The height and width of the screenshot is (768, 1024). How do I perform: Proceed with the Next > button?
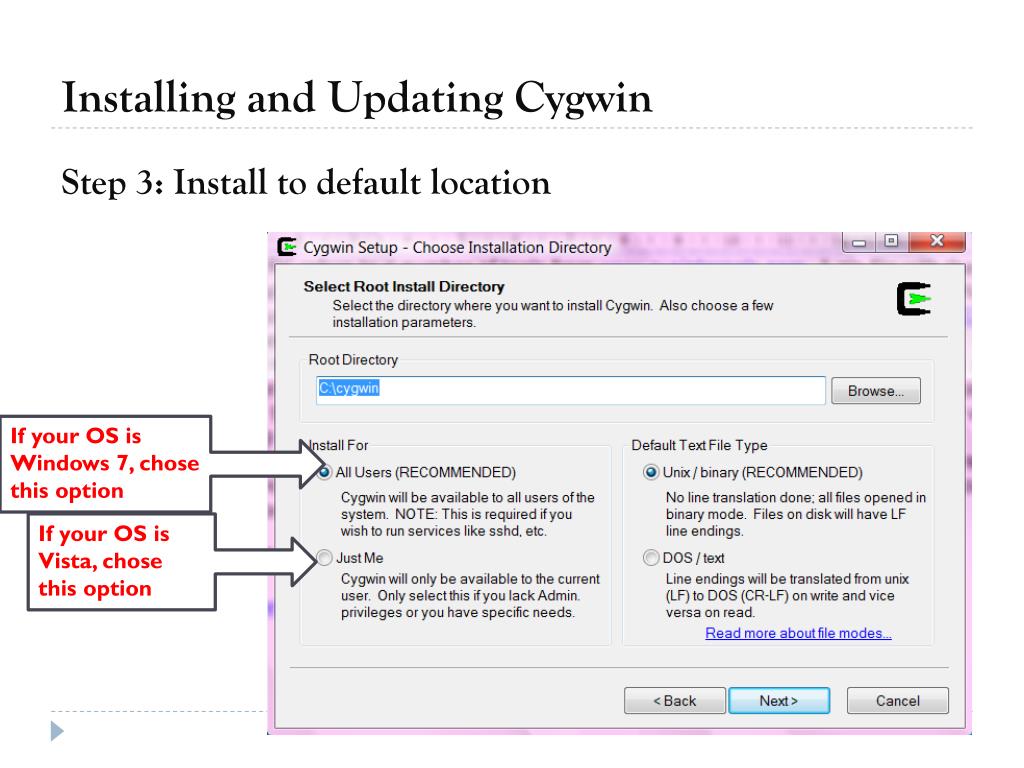click(779, 701)
